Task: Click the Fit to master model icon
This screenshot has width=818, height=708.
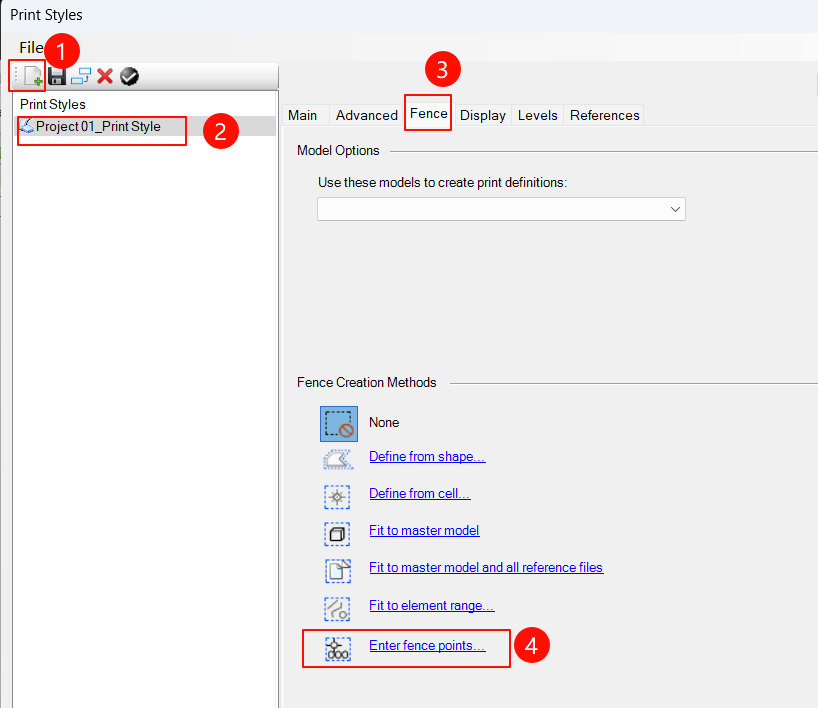Action: click(x=337, y=534)
